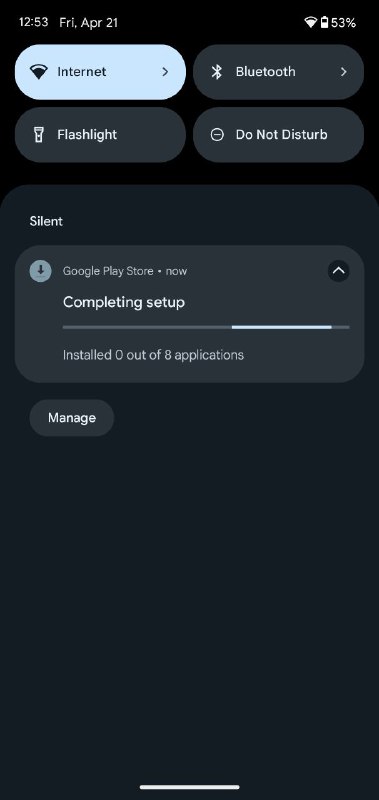Tap the setup installation progress bar
The width and height of the screenshot is (379, 800).
206,327
